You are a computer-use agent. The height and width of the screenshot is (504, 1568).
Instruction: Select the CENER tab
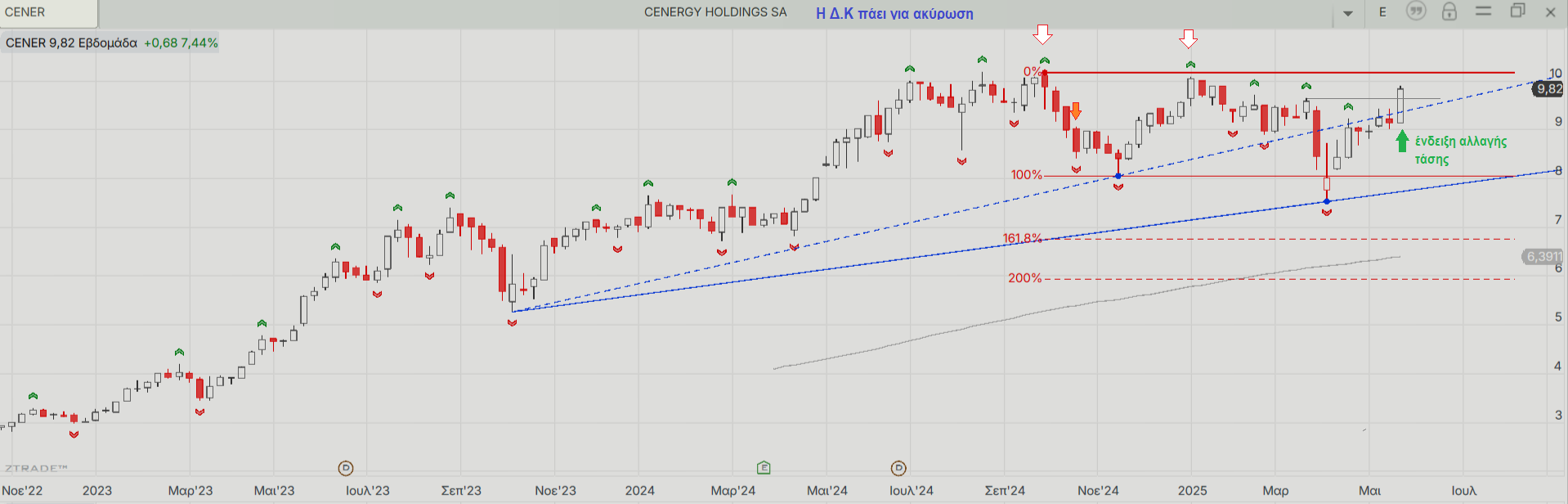[x=48, y=12]
